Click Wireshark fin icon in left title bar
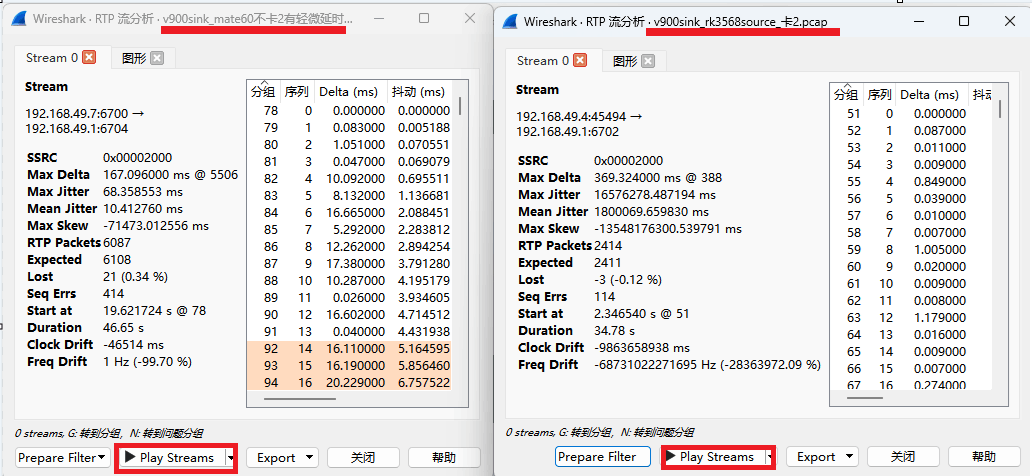The image size is (1032, 476). [x=19, y=18]
